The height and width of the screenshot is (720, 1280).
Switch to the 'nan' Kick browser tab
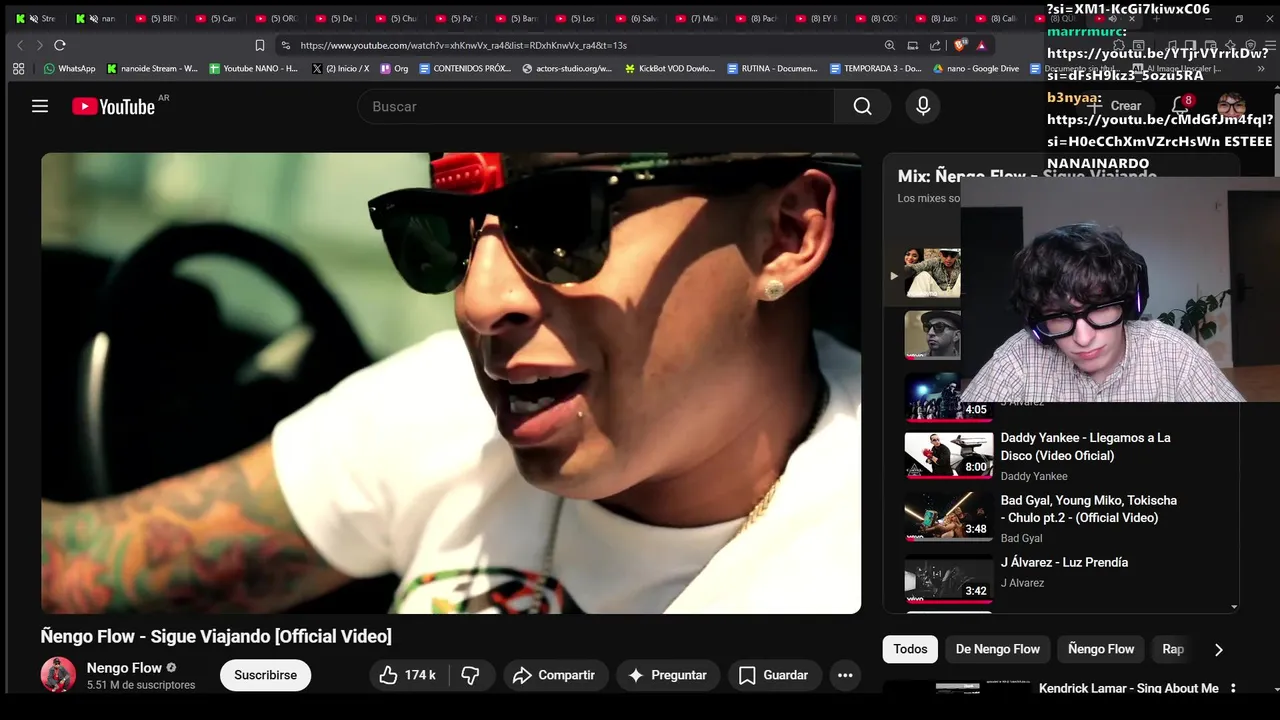click(98, 18)
